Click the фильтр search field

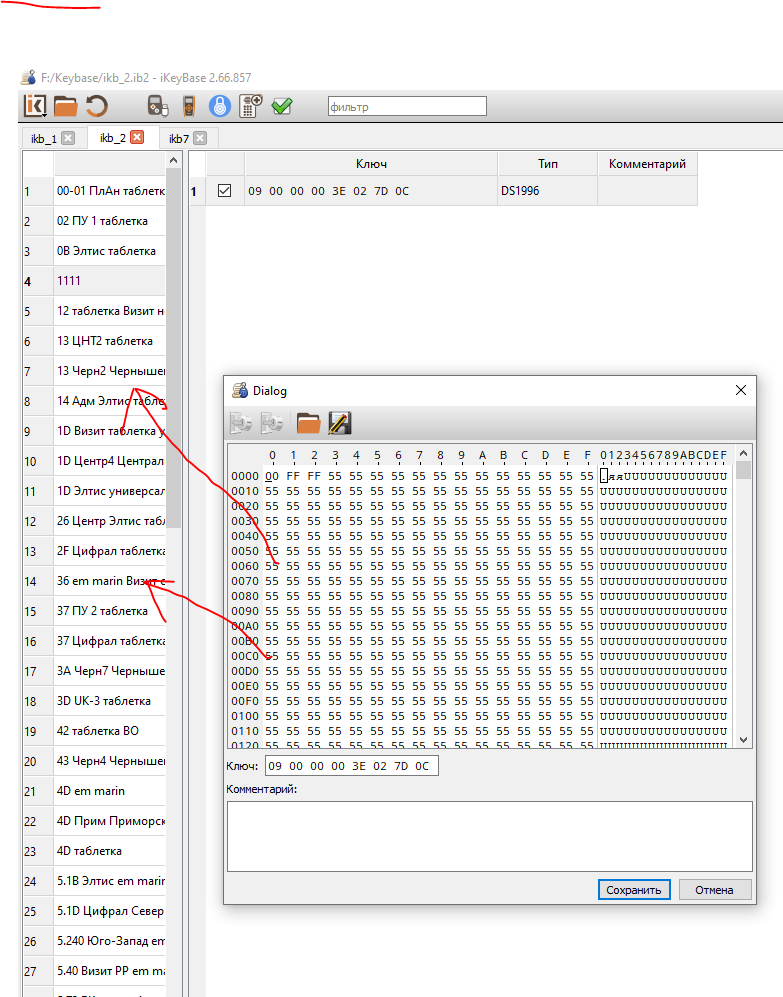coord(406,106)
